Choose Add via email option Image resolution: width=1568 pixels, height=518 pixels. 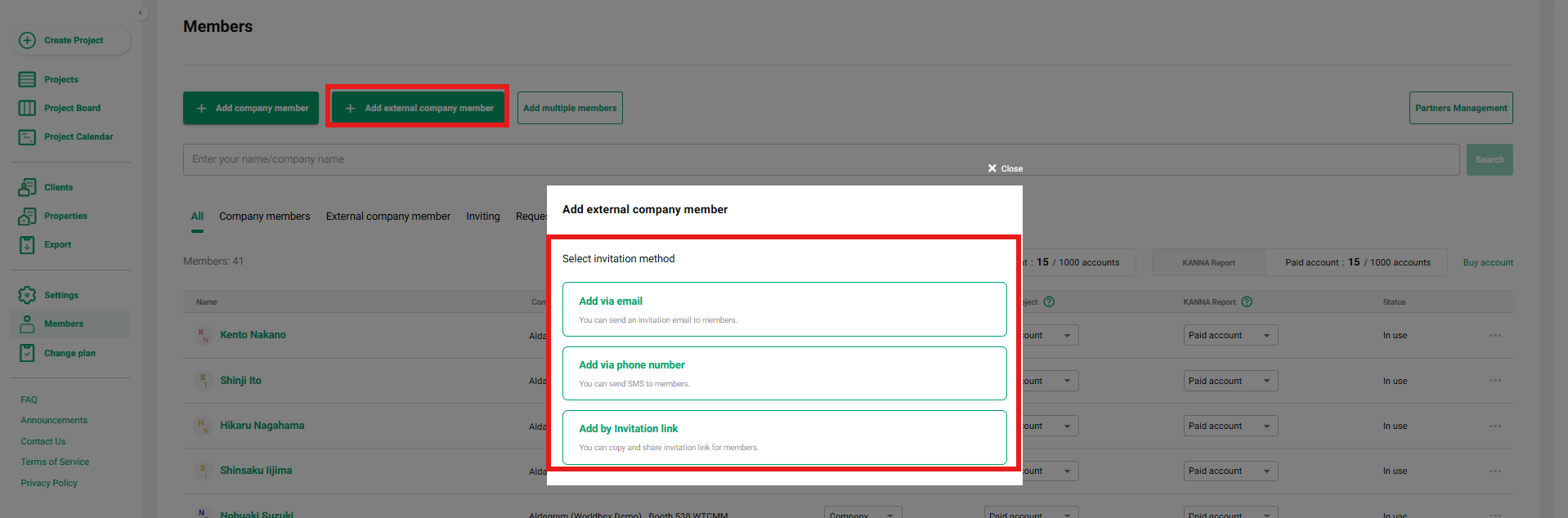pyautogui.click(x=784, y=309)
